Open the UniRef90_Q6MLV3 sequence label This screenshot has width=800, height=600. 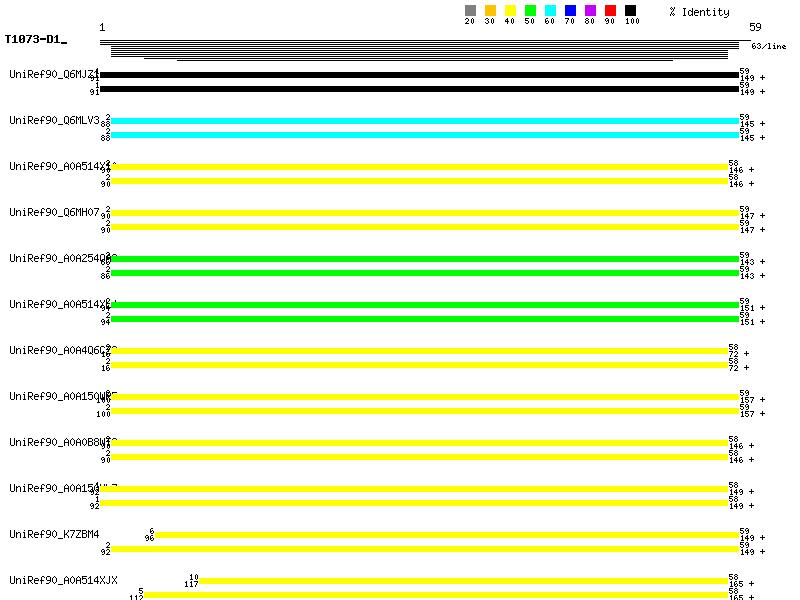[54, 120]
